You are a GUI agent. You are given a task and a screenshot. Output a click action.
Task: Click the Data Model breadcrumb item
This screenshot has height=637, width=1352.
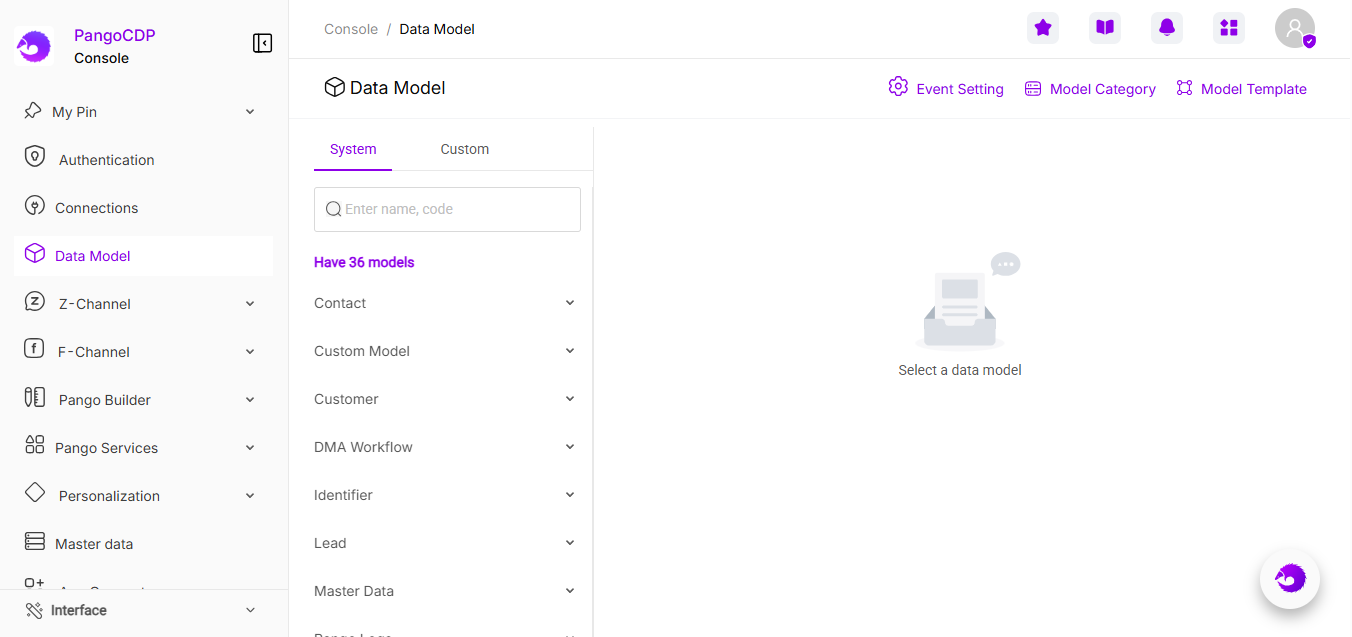click(437, 29)
